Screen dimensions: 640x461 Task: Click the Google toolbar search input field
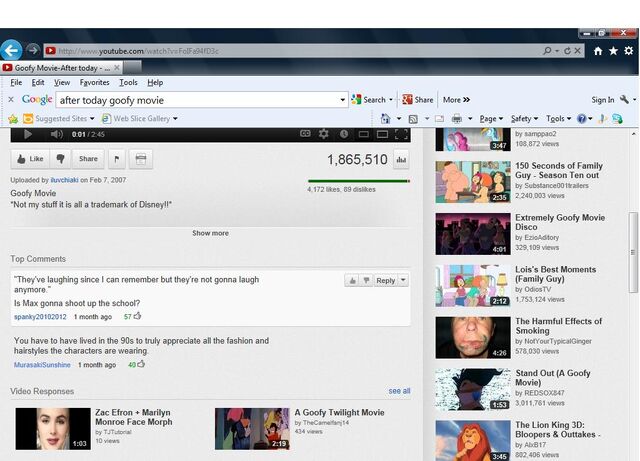point(198,100)
